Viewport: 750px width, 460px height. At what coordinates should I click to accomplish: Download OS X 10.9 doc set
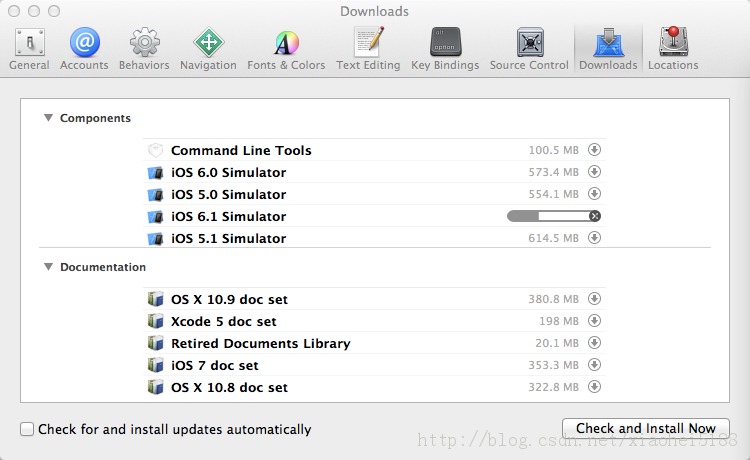[x=595, y=299]
